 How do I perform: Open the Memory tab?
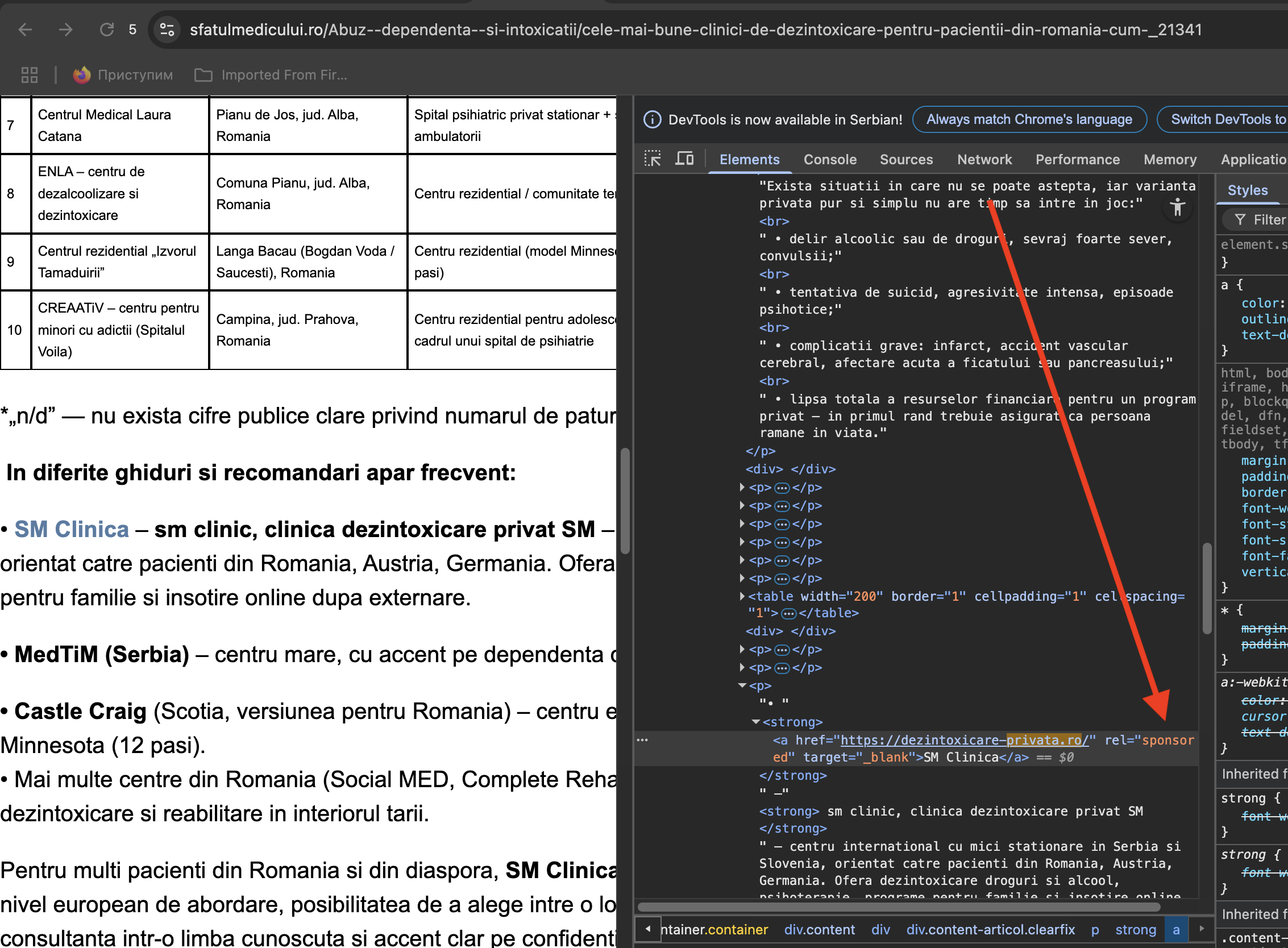click(x=1170, y=160)
